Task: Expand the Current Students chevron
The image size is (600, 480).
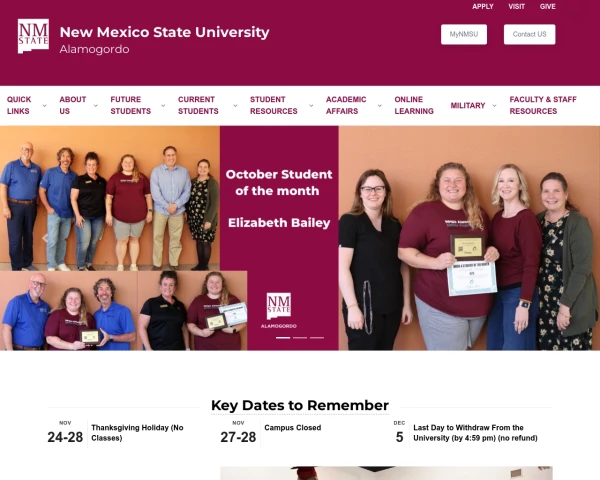Action: [x=235, y=106]
